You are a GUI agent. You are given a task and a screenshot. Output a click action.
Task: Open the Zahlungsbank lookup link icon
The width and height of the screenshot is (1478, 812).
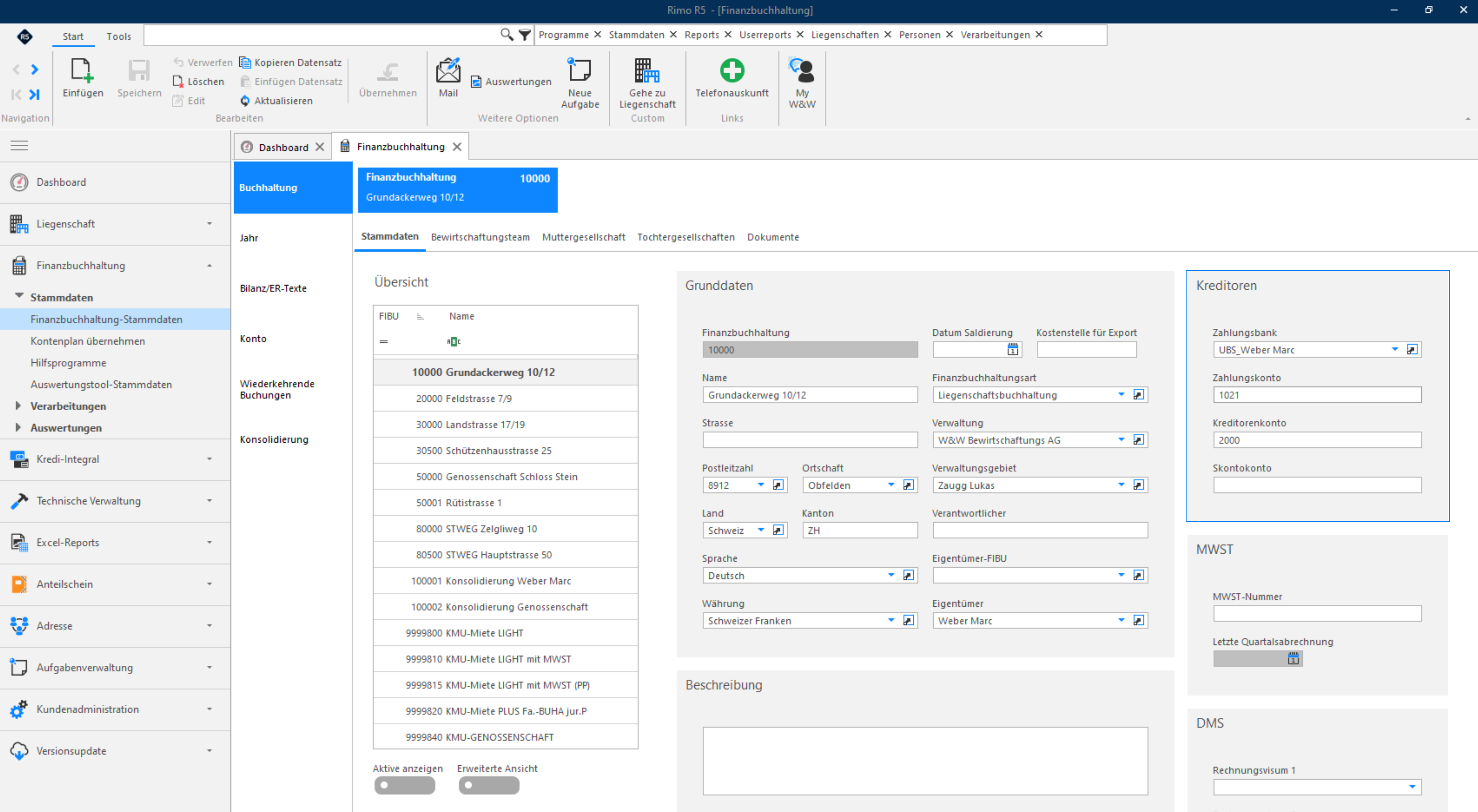point(1412,350)
